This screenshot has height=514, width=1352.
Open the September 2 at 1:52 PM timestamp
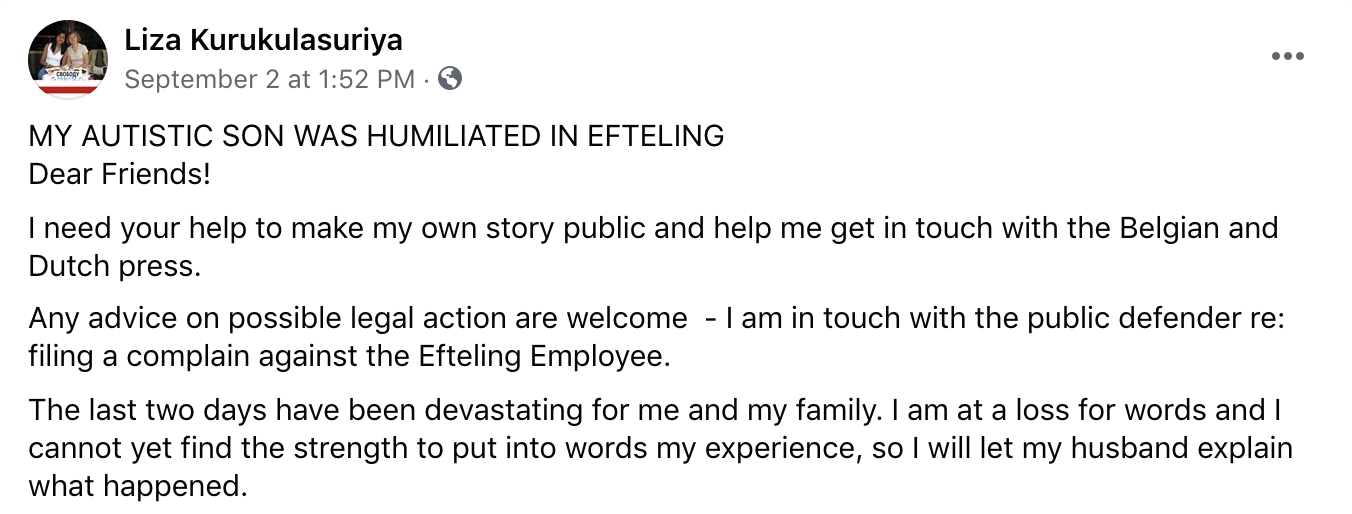pos(269,79)
